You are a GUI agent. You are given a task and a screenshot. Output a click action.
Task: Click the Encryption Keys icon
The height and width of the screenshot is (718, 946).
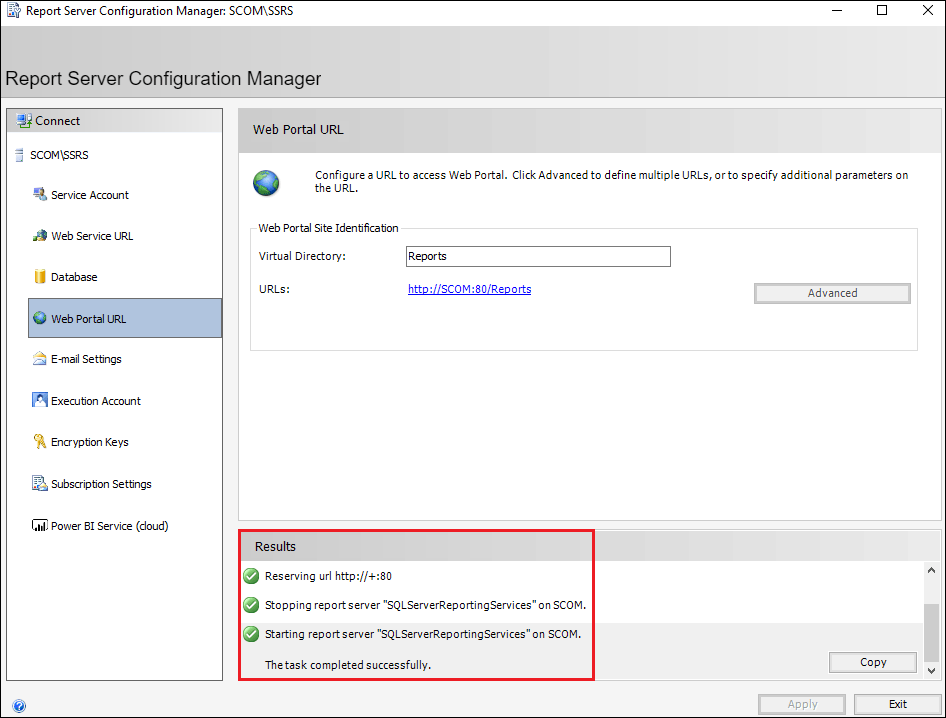[x=40, y=442]
